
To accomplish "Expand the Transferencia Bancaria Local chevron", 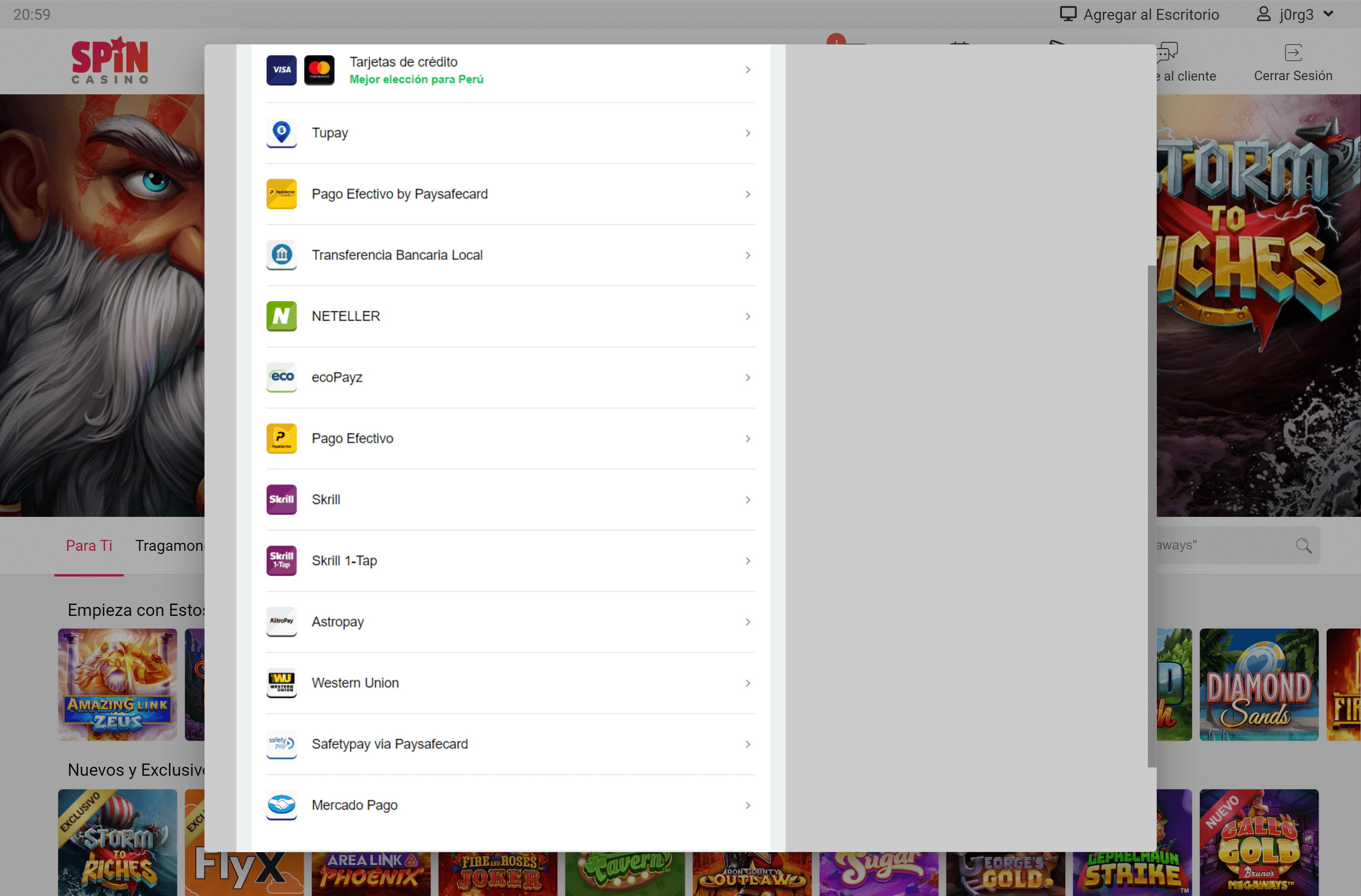I will click(747, 256).
